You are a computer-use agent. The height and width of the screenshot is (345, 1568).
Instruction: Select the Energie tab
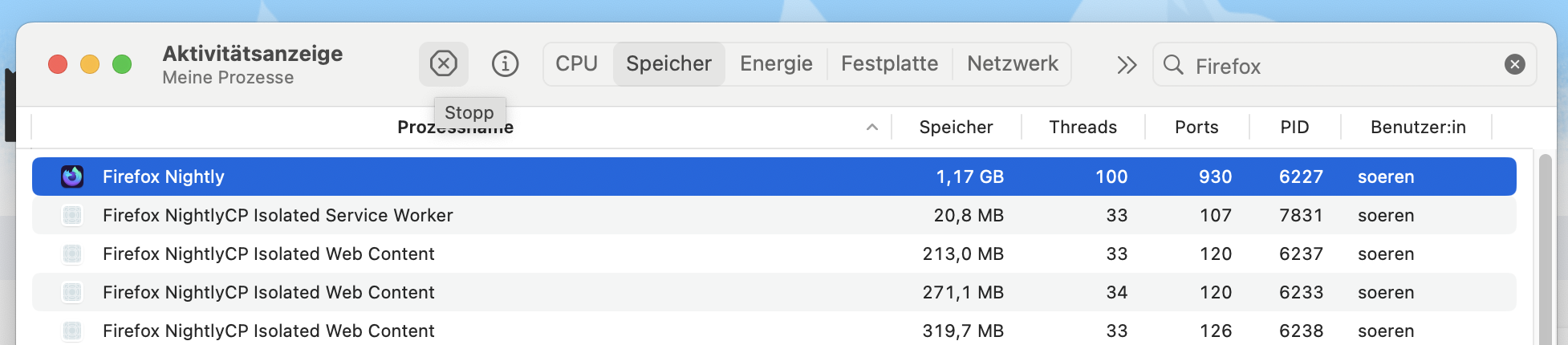(x=775, y=64)
